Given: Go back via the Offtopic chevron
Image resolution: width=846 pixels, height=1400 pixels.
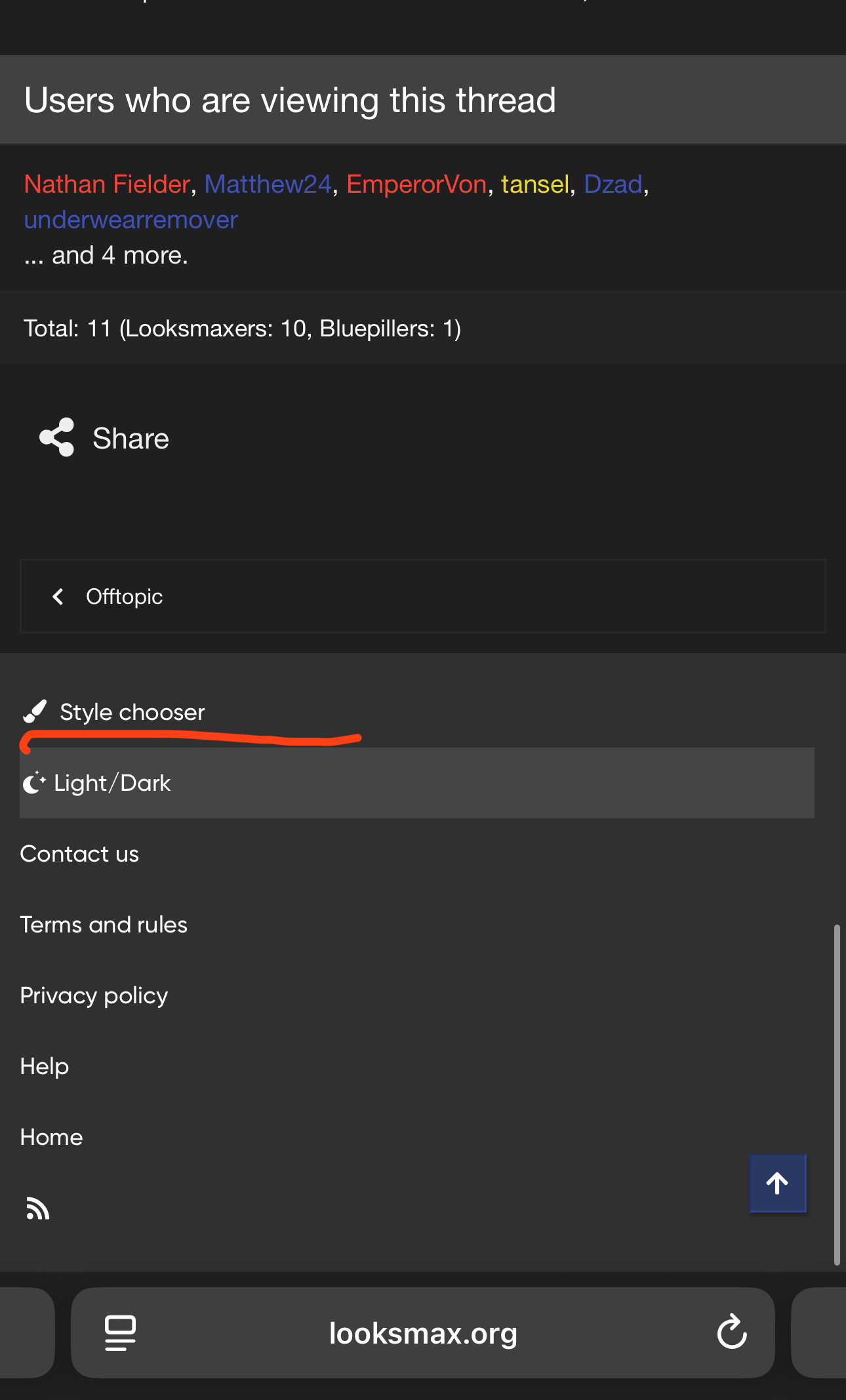Looking at the screenshot, I should coord(58,597).
